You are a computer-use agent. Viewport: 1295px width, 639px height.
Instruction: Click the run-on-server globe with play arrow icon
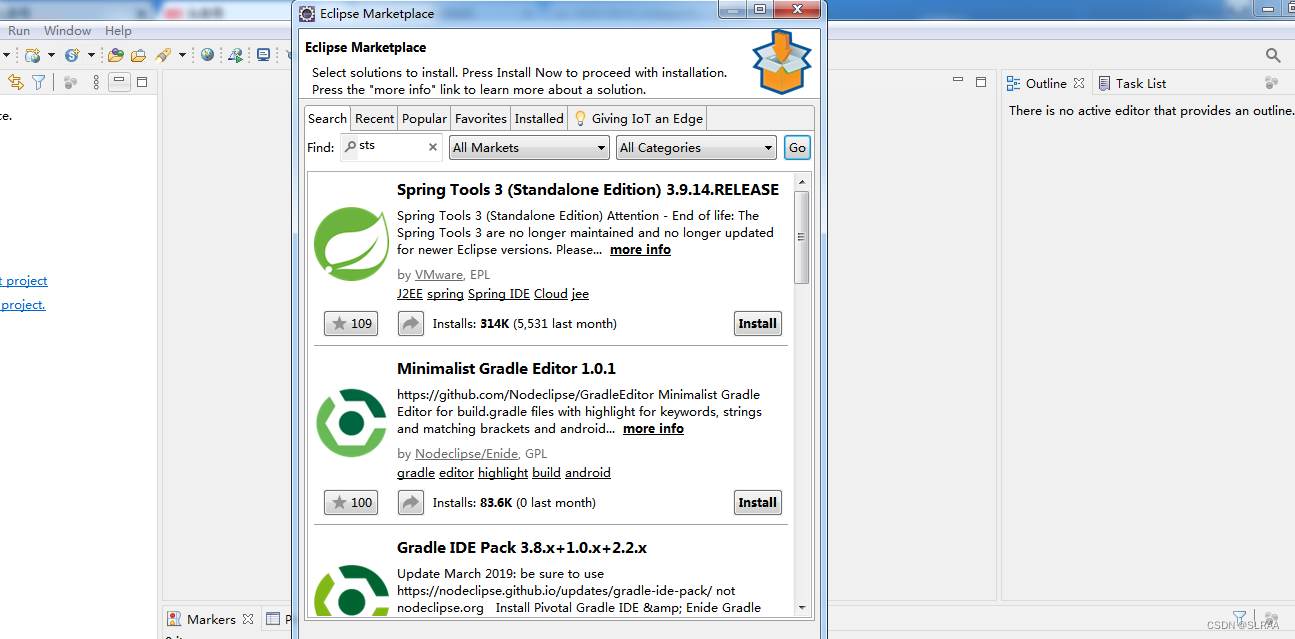[x=235, y=55]
